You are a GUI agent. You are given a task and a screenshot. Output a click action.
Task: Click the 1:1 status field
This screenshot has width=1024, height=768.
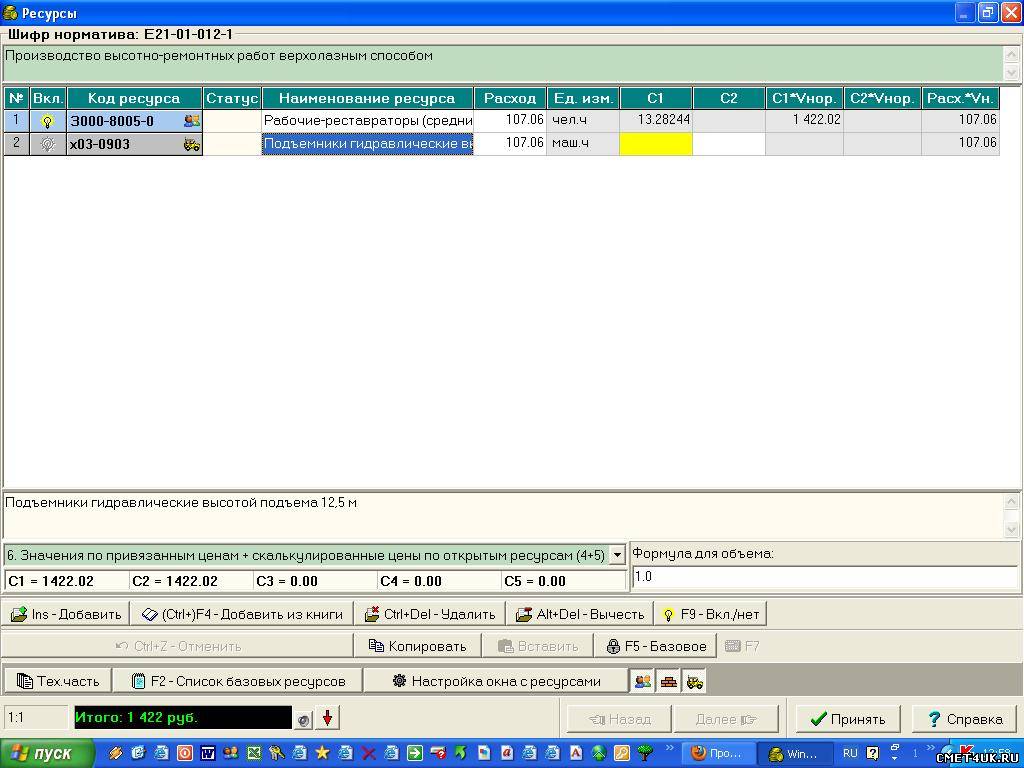pyautogui.click(x=35, y=718)
